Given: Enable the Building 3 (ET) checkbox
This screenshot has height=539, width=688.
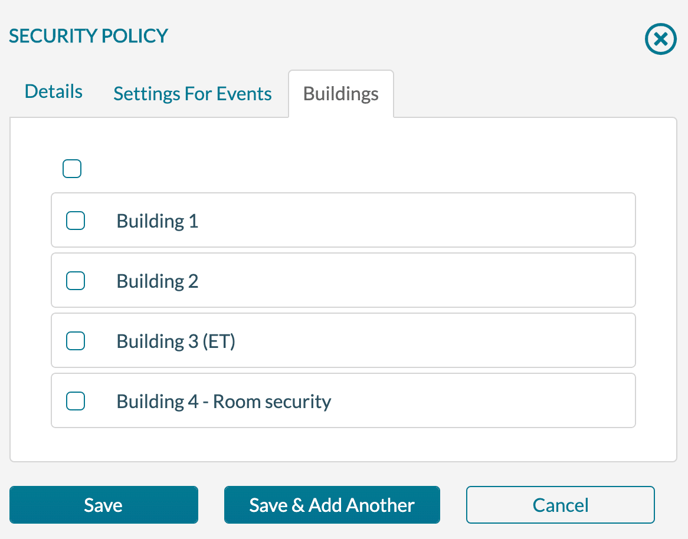Looking at the screenshot, I should 75,341.
